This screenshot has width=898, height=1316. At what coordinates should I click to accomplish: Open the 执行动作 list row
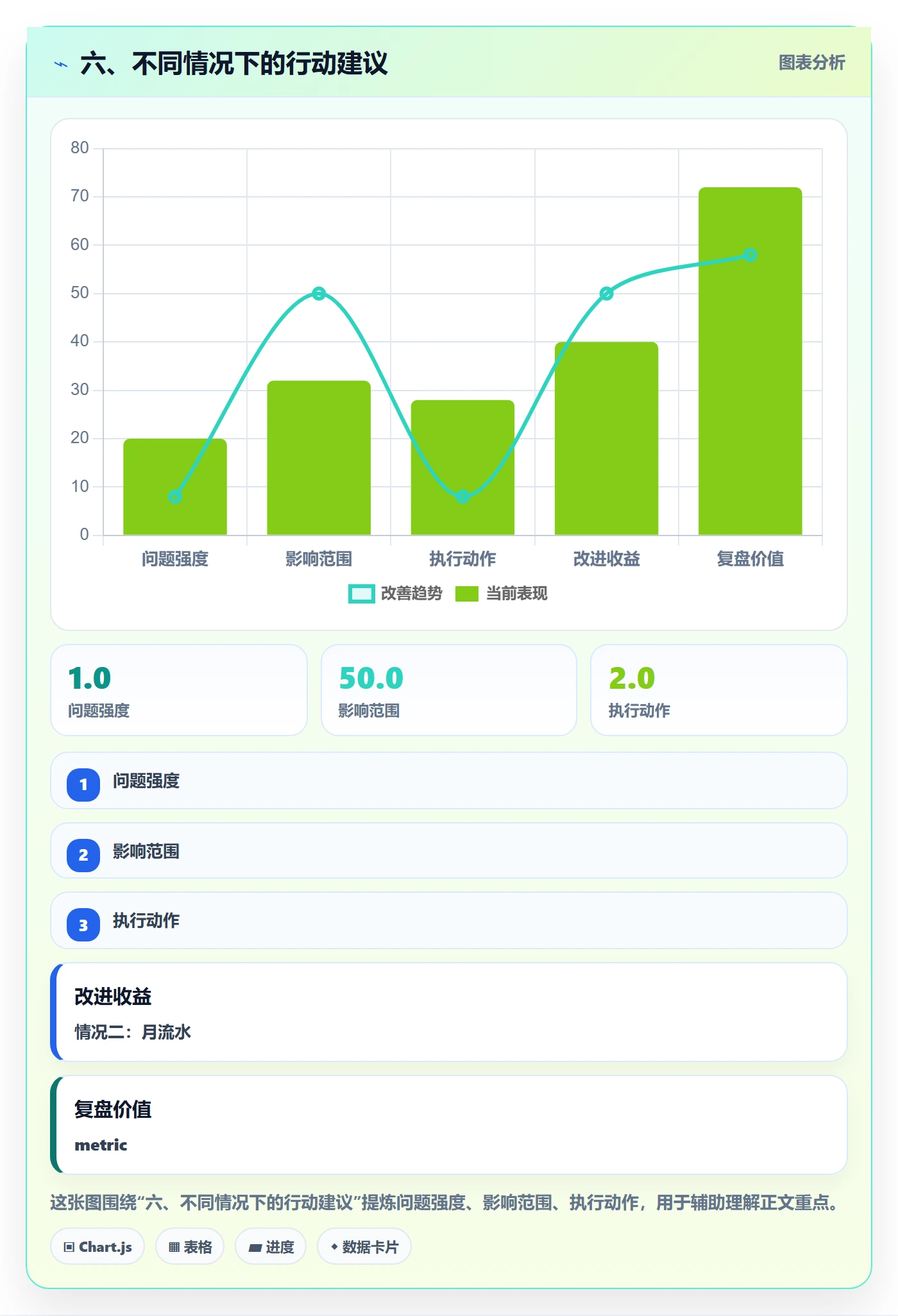click(449, 920)
